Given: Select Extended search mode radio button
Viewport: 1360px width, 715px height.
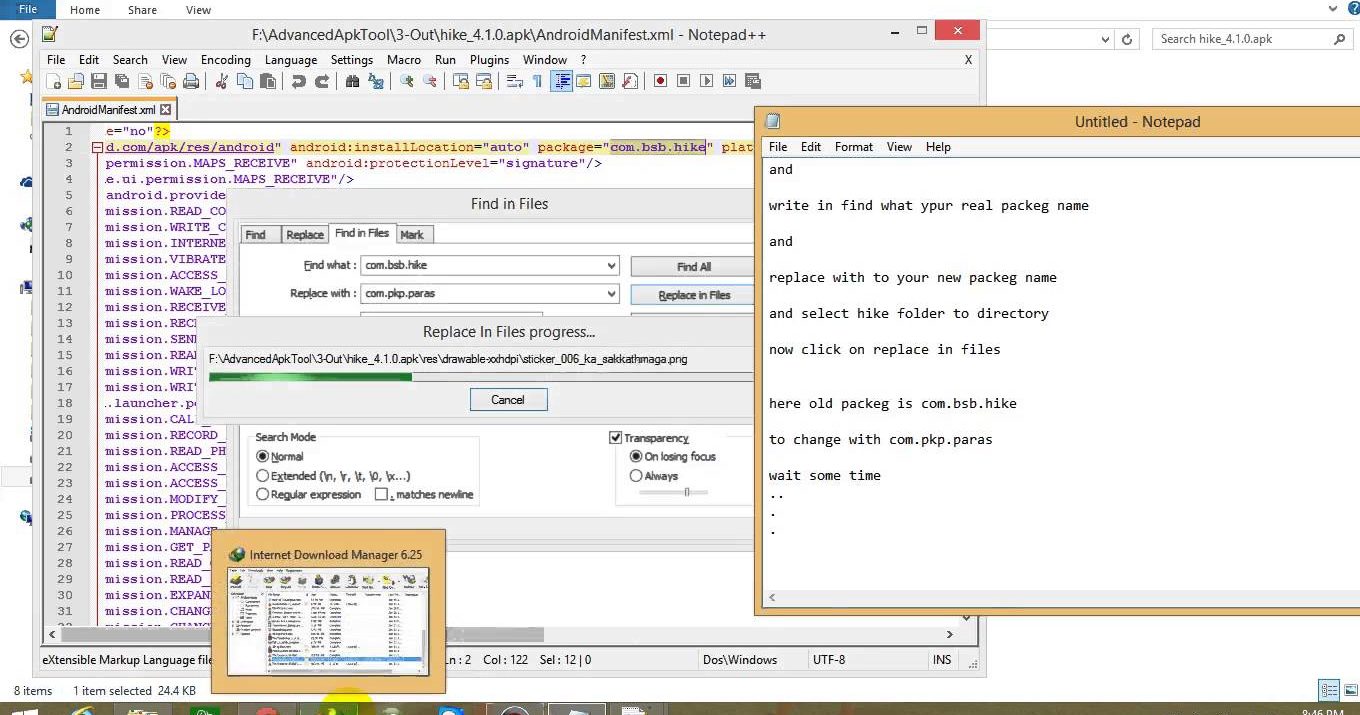Looking at the screenshot, I should tap(263, 476).
